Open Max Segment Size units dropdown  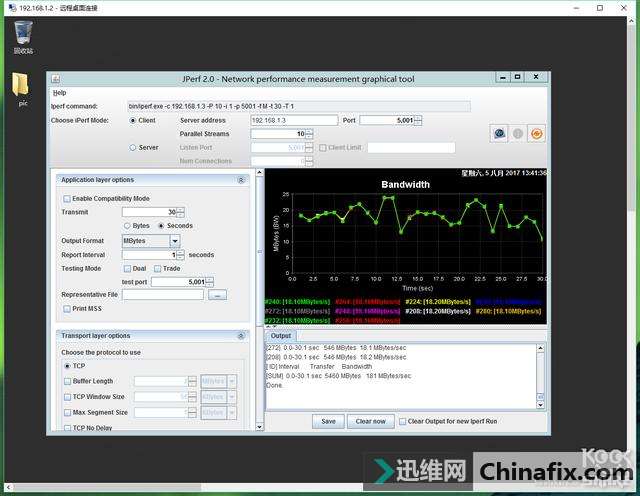click(x=232, y=413)
